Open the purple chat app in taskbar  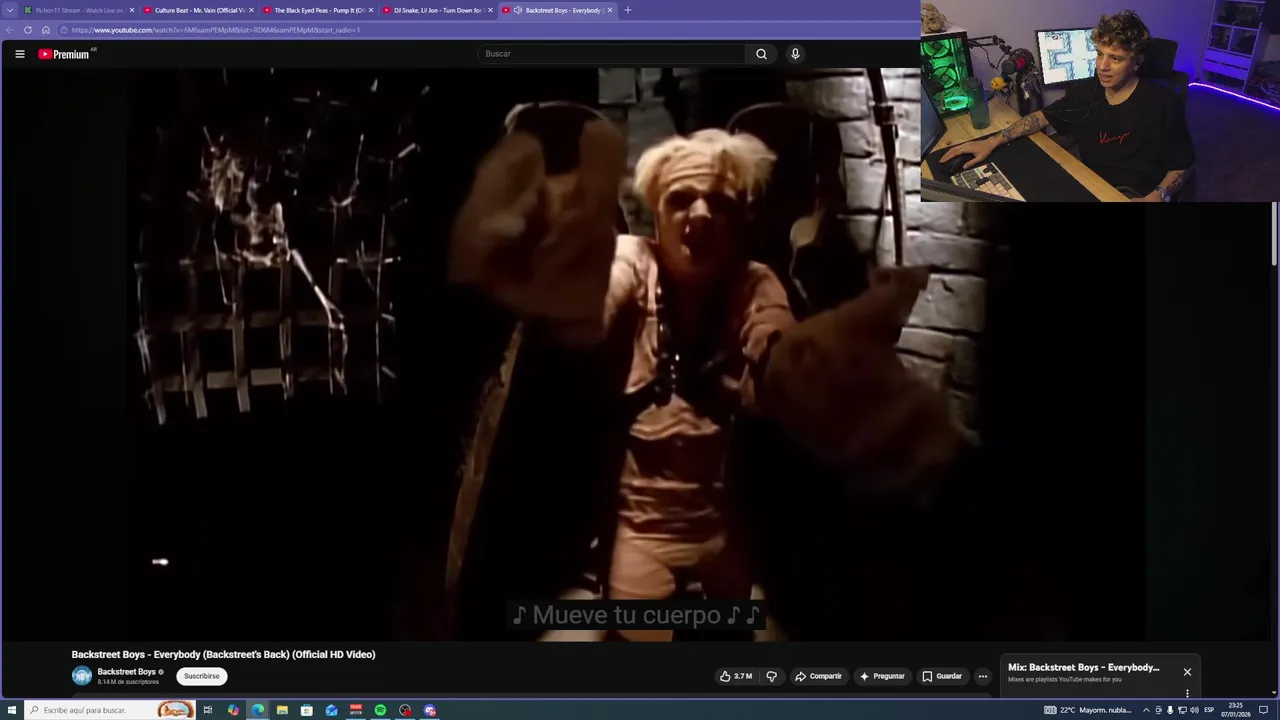tap(430, 710)
